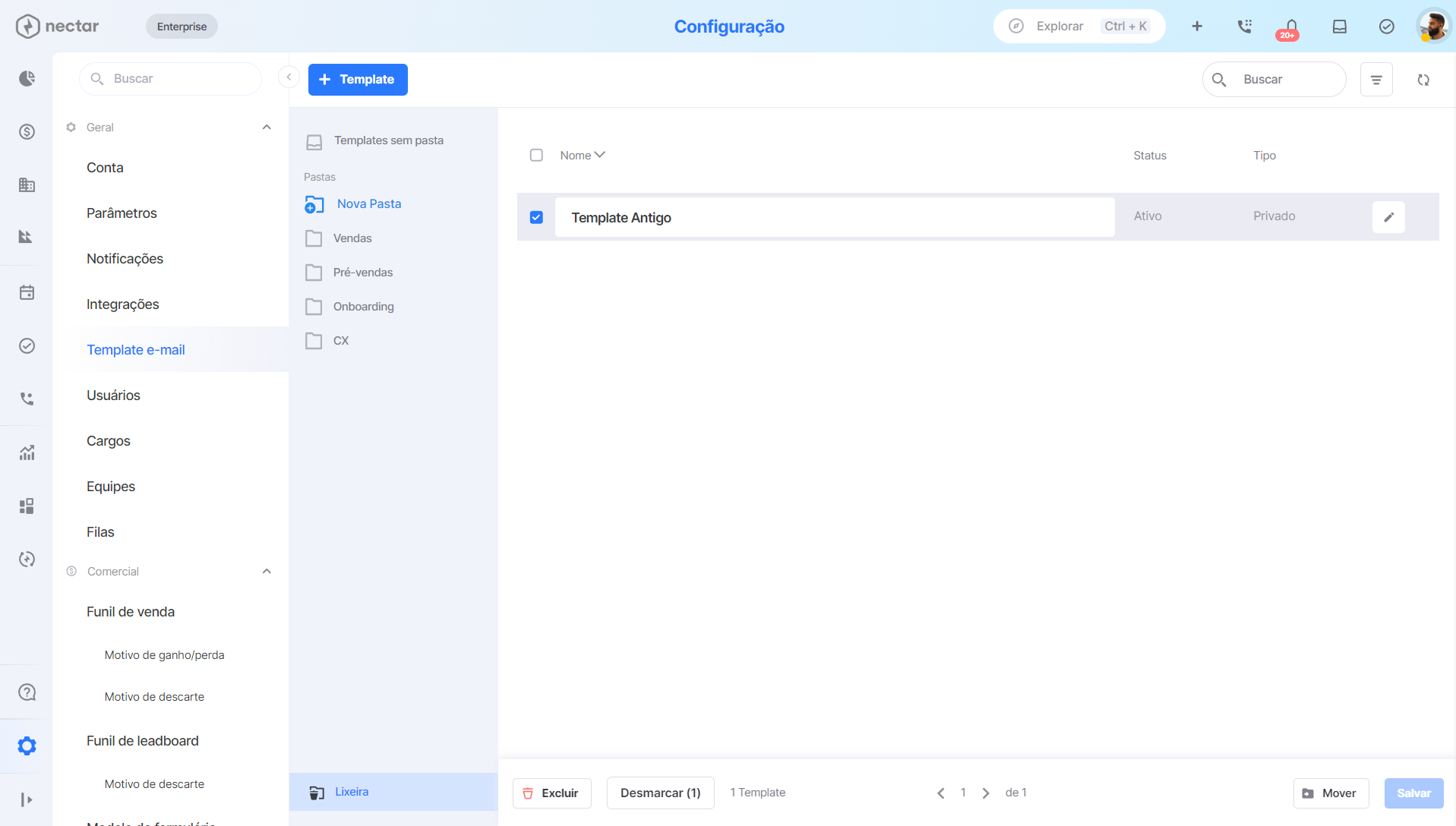
Task: Open Funil de leadboard settings
Action: (x=143, y=741)
